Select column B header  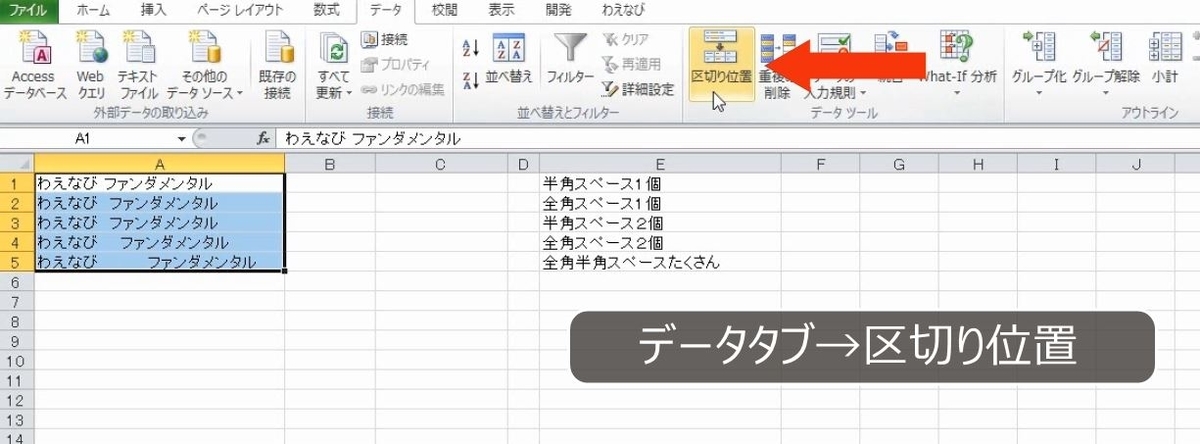pos(328,164)
